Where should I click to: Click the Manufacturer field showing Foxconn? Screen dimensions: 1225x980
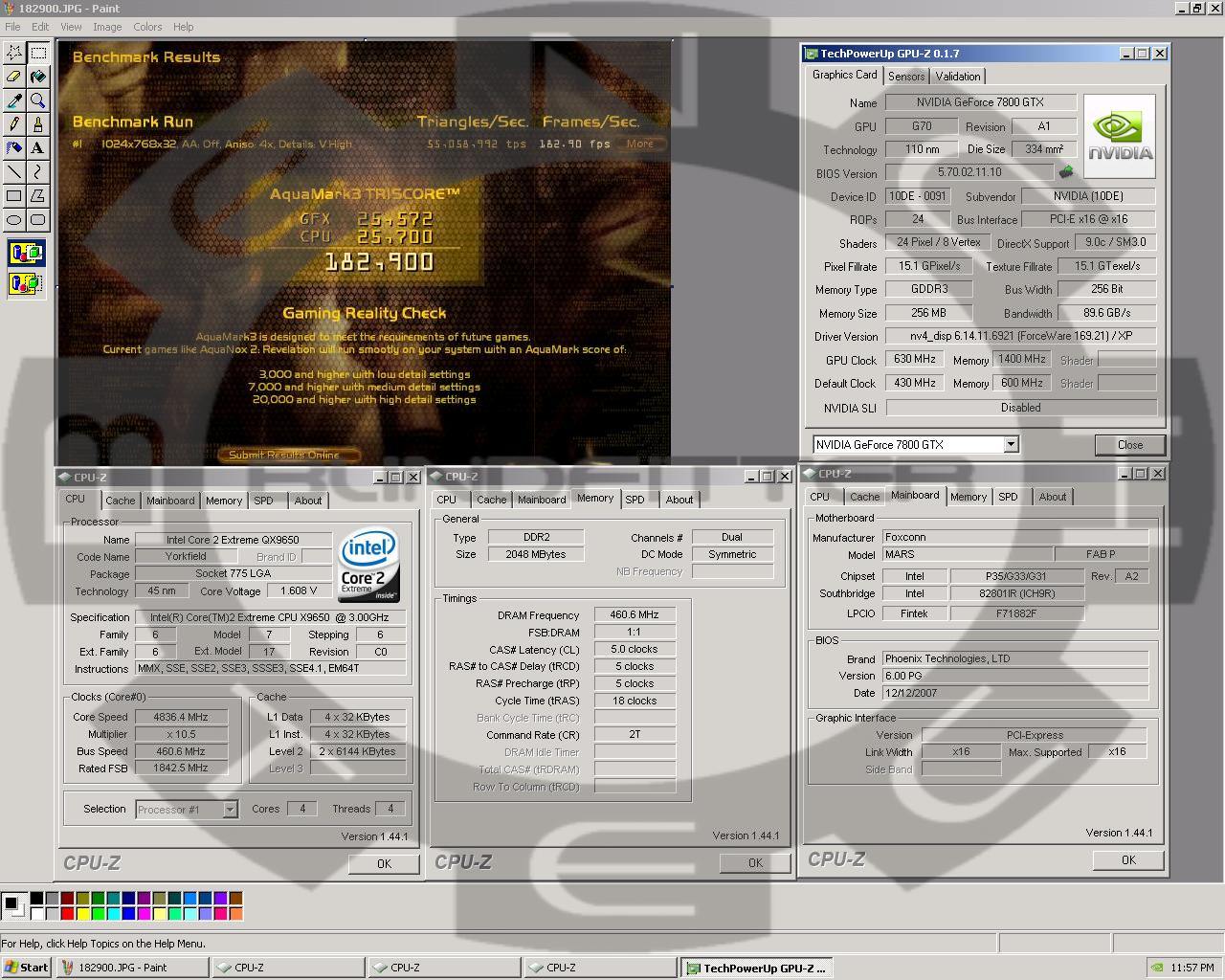click(x=1014, y=537)
